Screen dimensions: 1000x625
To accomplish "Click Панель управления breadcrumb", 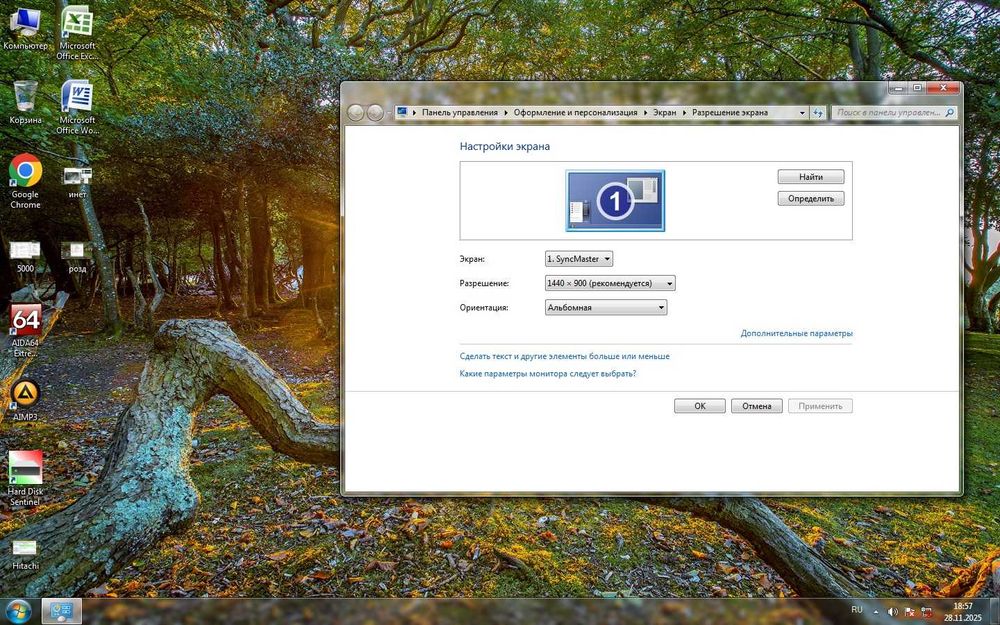I will (459, 112).
